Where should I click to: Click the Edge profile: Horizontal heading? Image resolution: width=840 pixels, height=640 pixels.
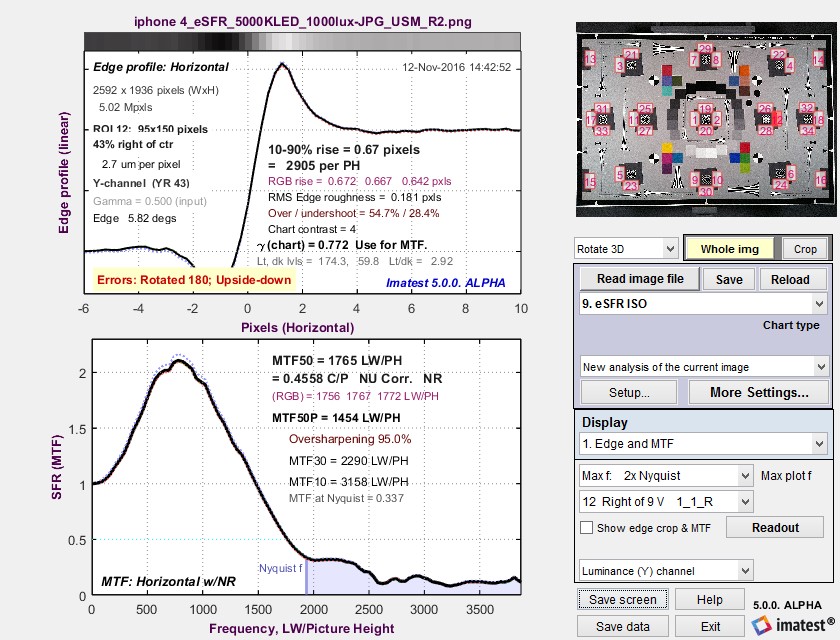[161, 67]
